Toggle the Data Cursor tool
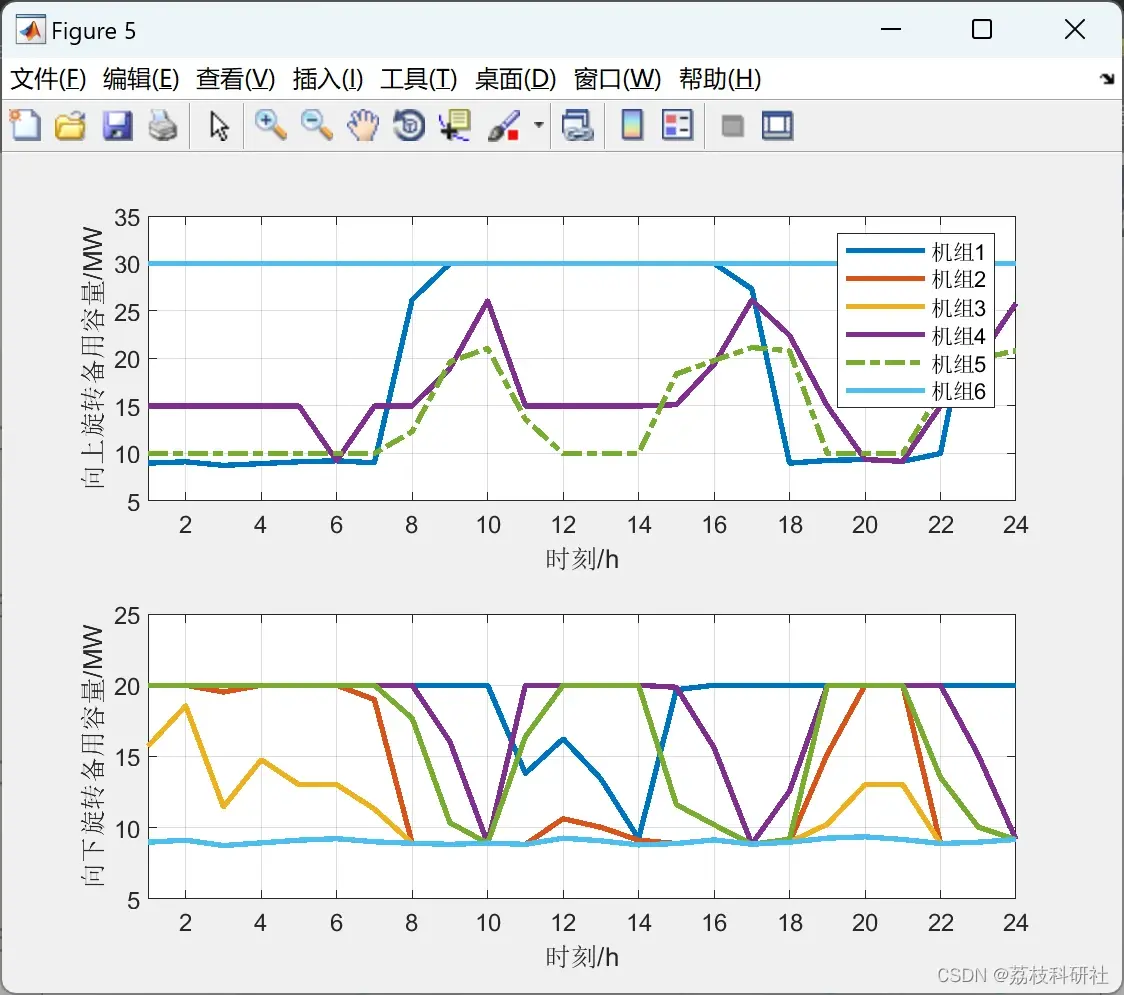This screenshot has height=995, width=1124. 455,125
